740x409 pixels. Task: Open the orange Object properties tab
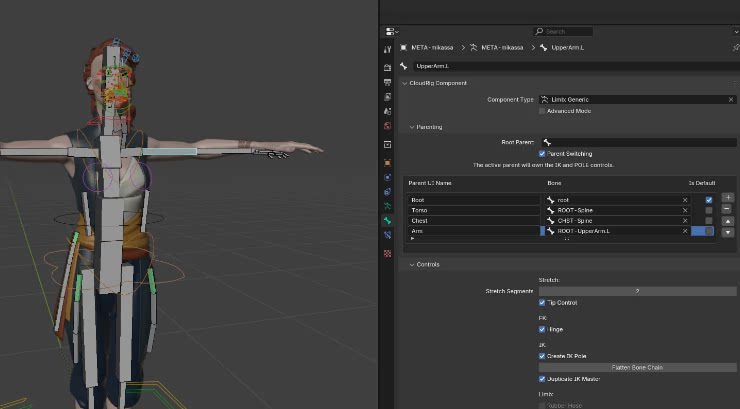point(387,163)
